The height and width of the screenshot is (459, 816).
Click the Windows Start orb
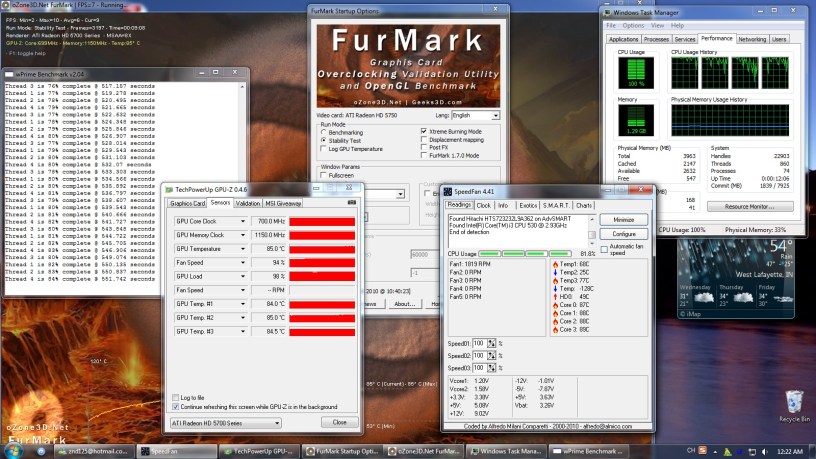[x=12, y=451]
